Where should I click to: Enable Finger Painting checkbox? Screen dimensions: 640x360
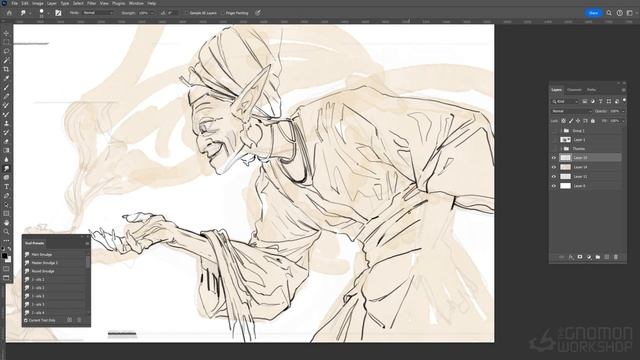(223, 13)
